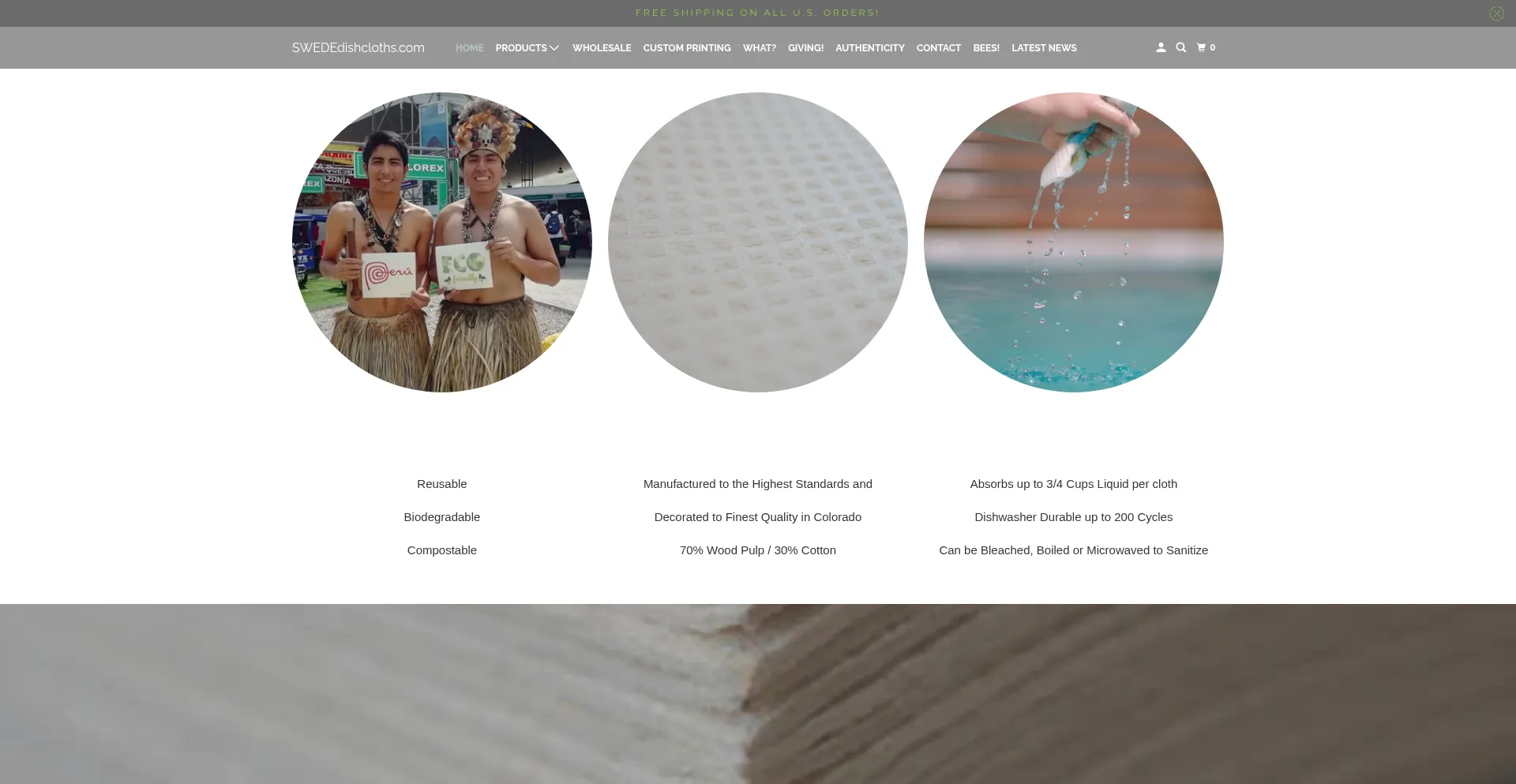The width and height of the screenshot is (1516, 784).
Task: Select the dishcloth texture circular image
Action: [757, 242]
